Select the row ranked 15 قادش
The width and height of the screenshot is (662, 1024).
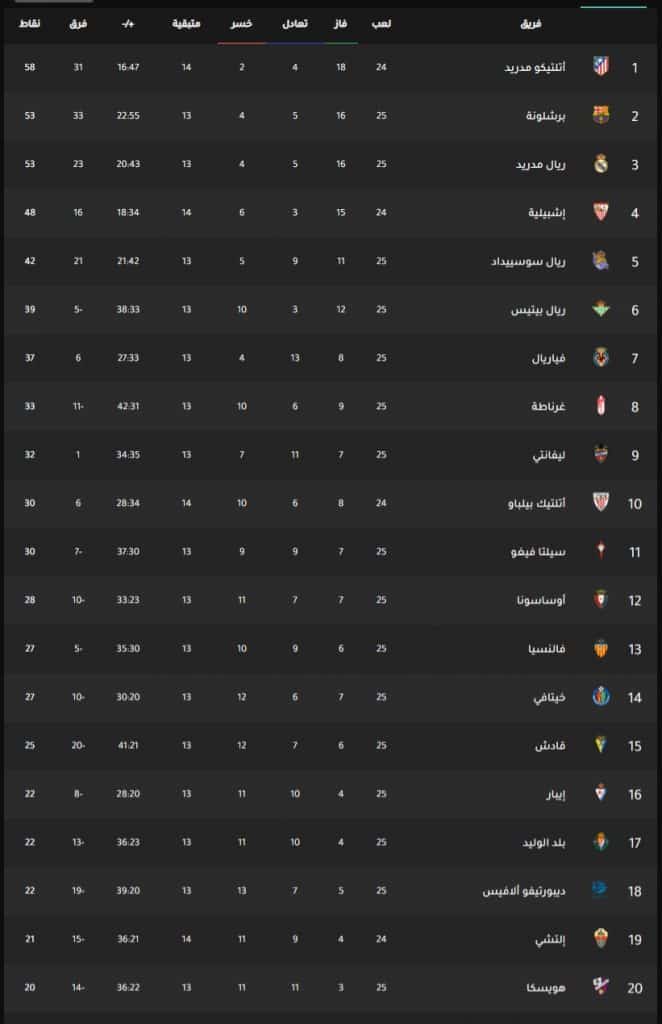(331, 745)
